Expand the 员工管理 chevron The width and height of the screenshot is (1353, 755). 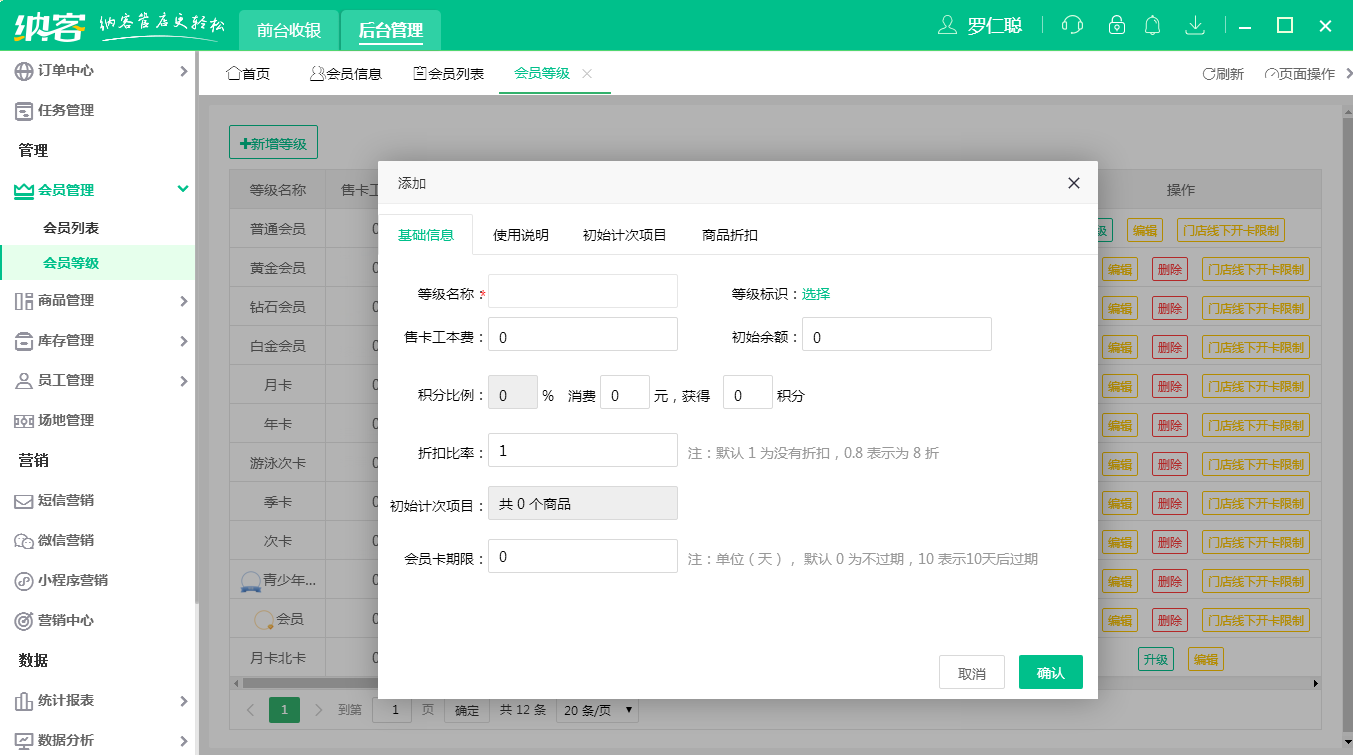[183, 381]
